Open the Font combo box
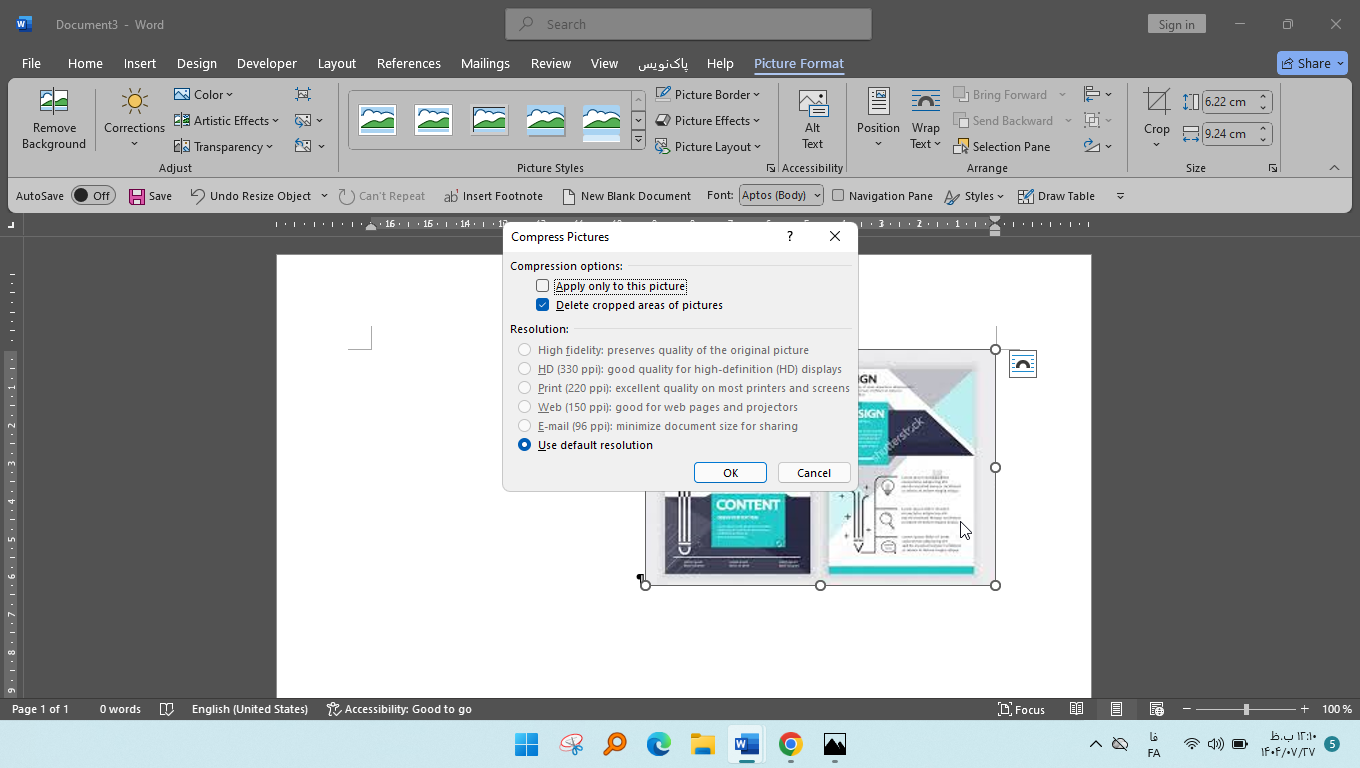Screen dimensions: 1360x768 (x=781, y=196)
